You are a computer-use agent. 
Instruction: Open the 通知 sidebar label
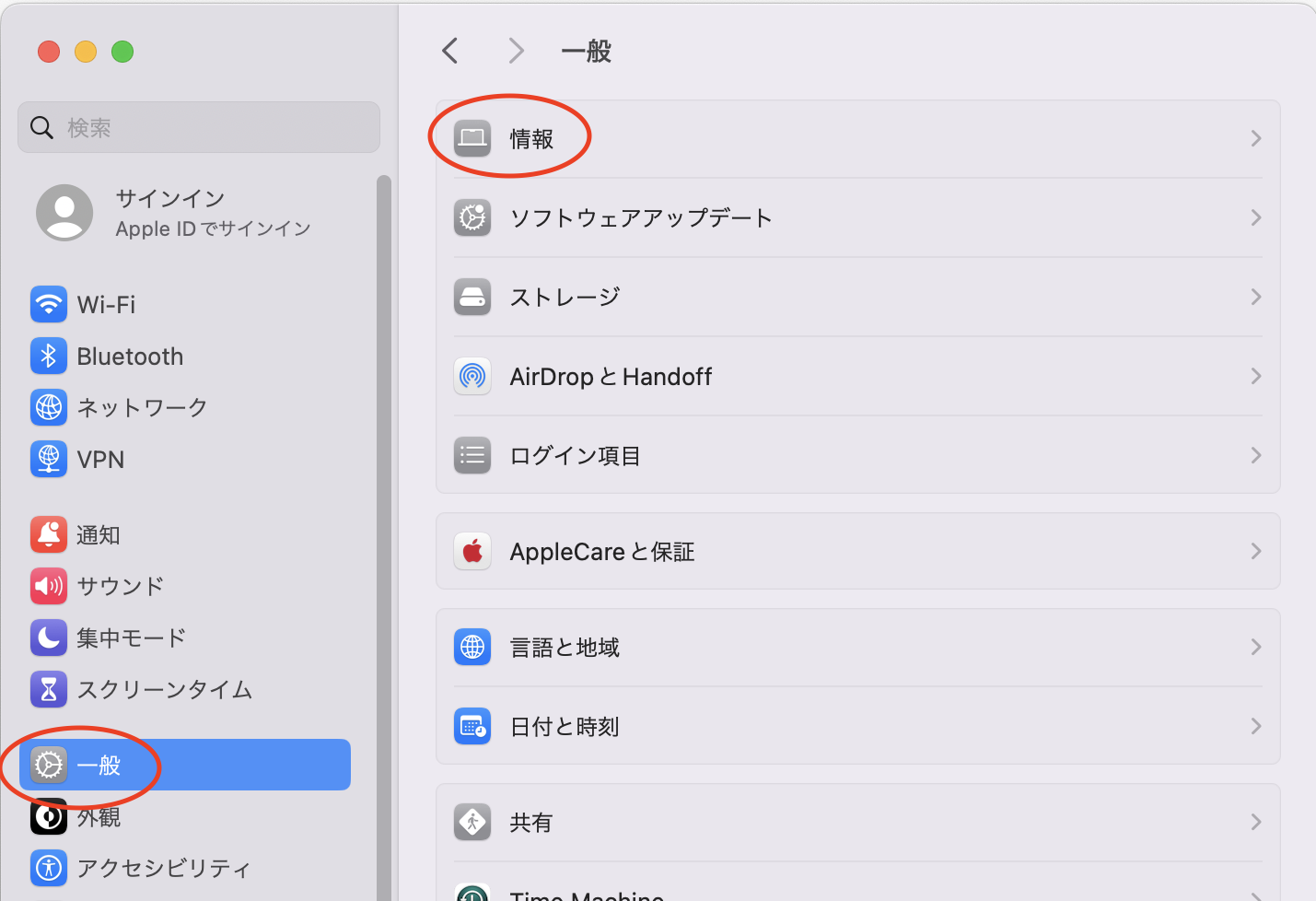pos(99,534)
